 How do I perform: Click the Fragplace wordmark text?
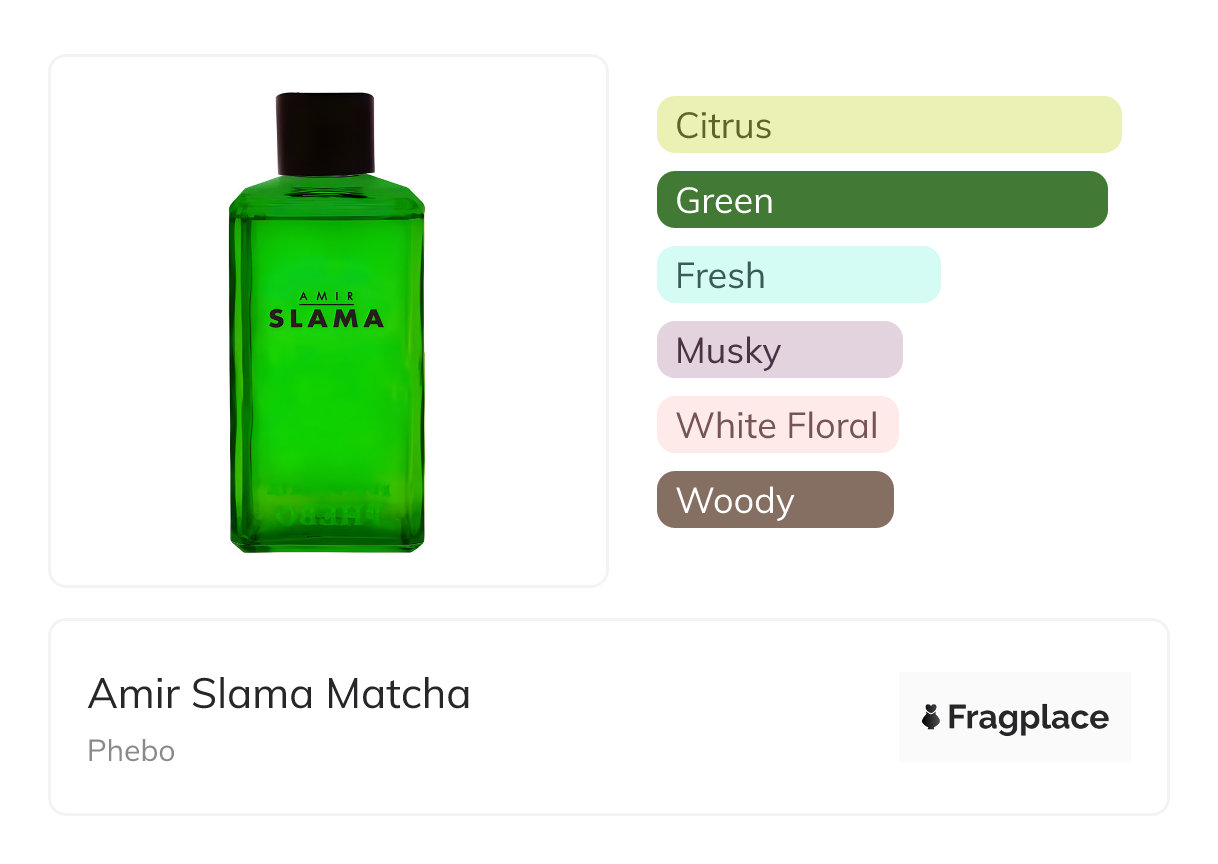1028,717
